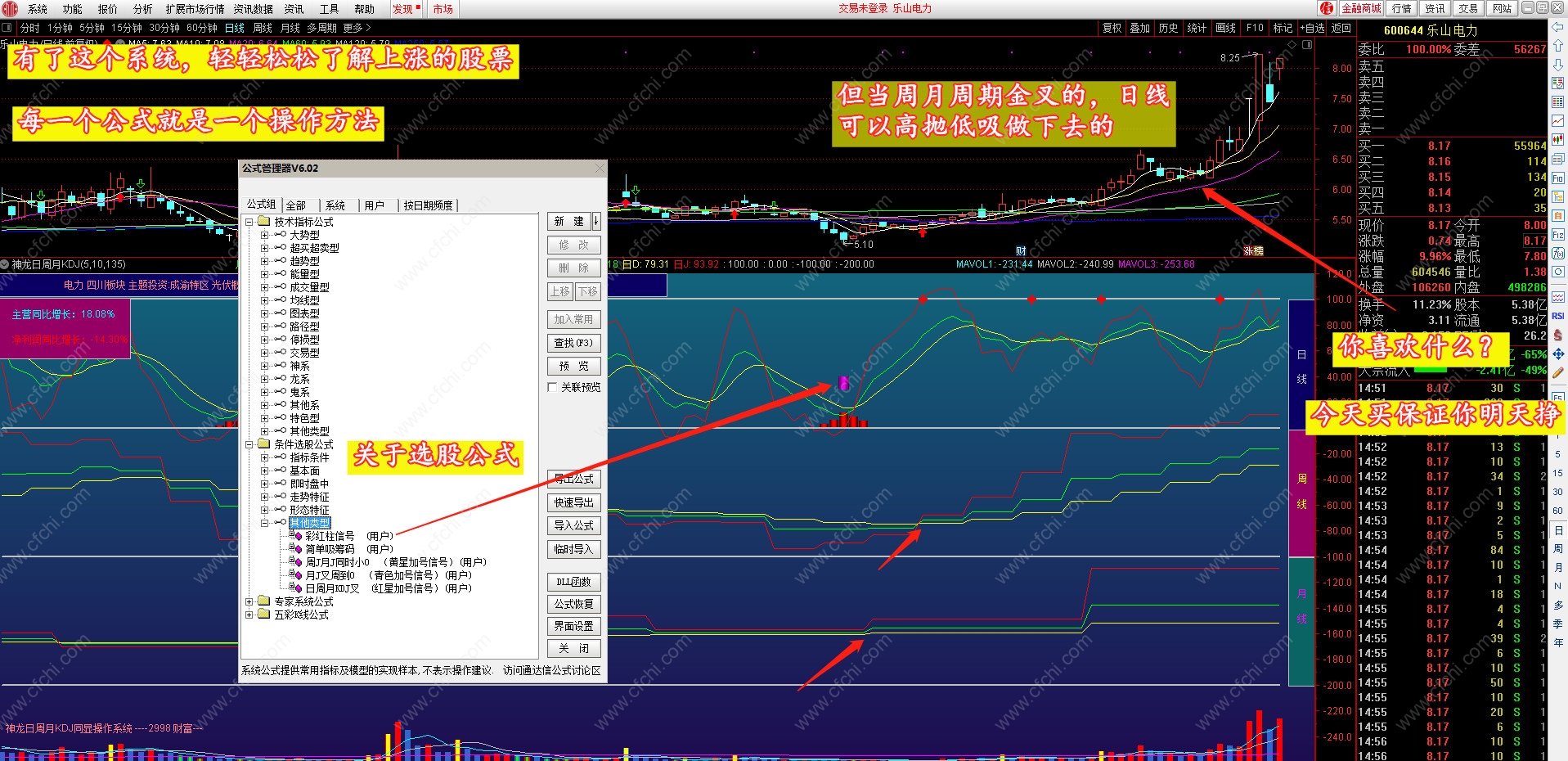Click the 画线 toolbar button
This screenshot has height=761, width=1568.
pyautogui.click(x=1226, y=28)
